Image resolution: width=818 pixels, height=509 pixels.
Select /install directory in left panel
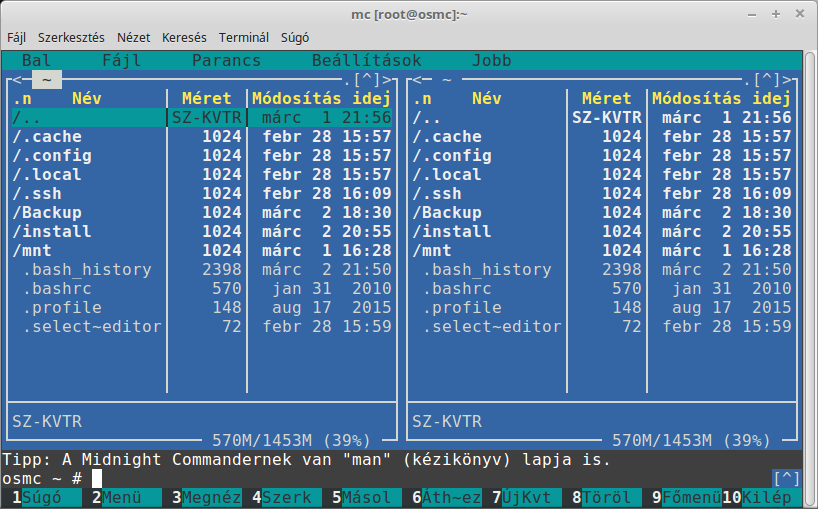[x=201, y=232]
